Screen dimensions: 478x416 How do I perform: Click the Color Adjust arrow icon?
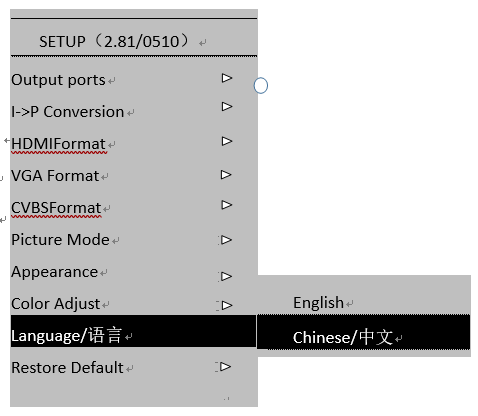coord(227,305)
